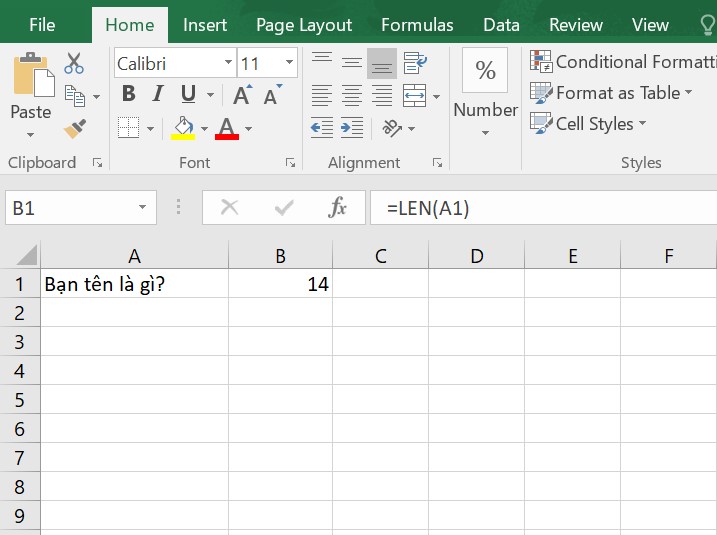Viewport: 717px width, 535px height.
Task: Toggle Bold formatting
Action: click(128, 94)
